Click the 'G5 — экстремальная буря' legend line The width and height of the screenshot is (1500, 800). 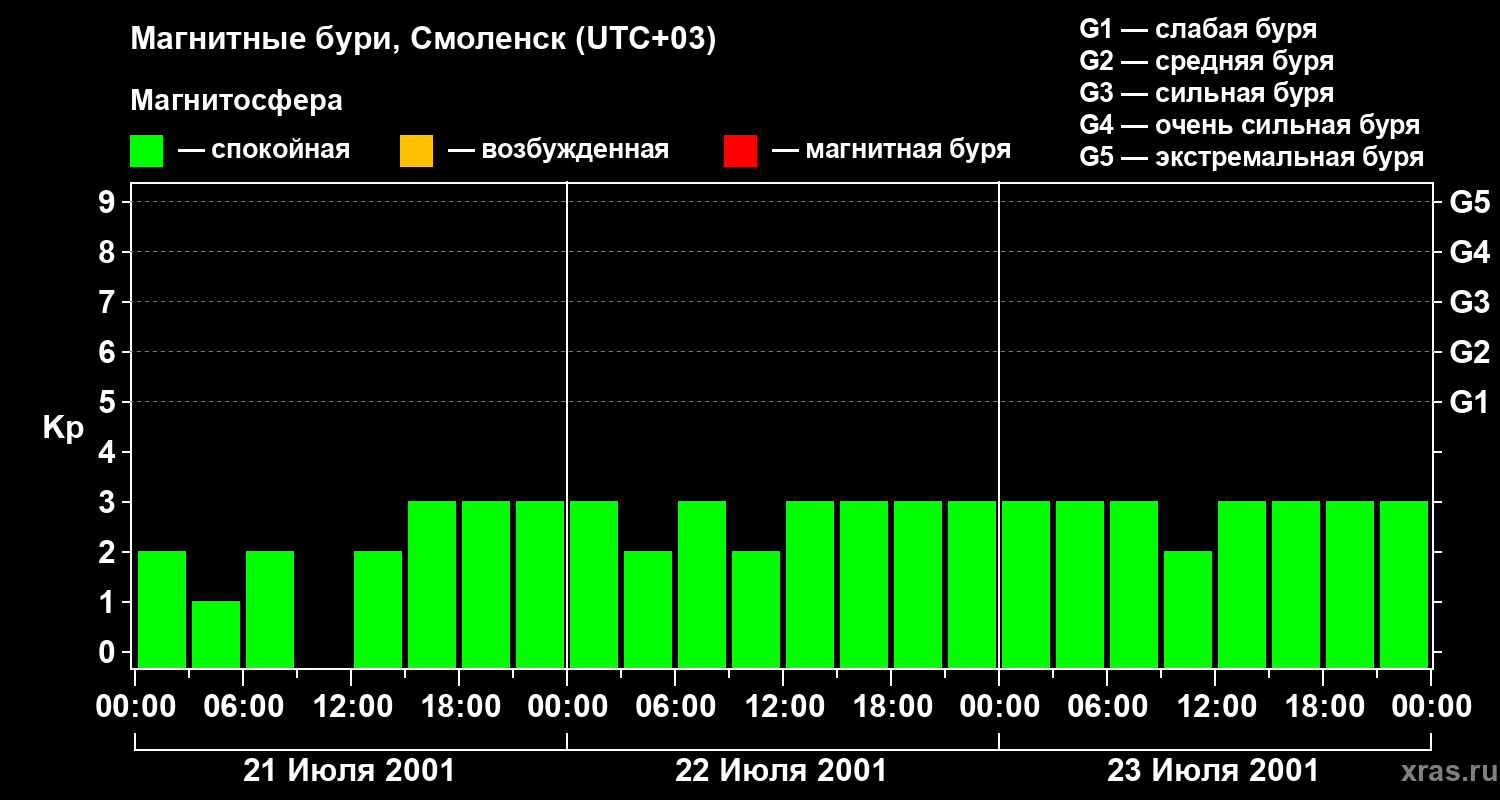coord(1251,158)
